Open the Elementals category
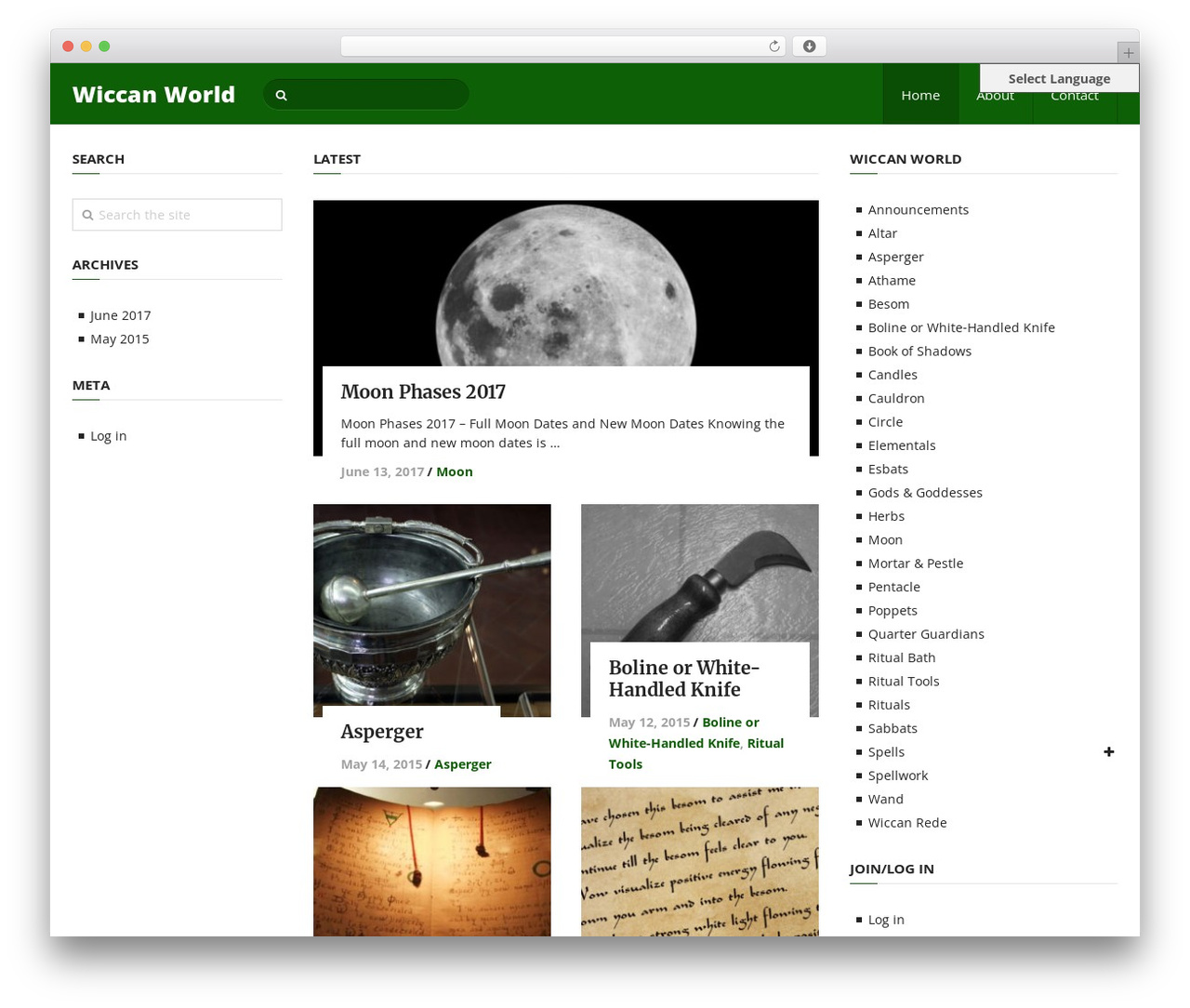Image resolution: width=1190 pixels, height=1008 pixels. click(902, 444)
